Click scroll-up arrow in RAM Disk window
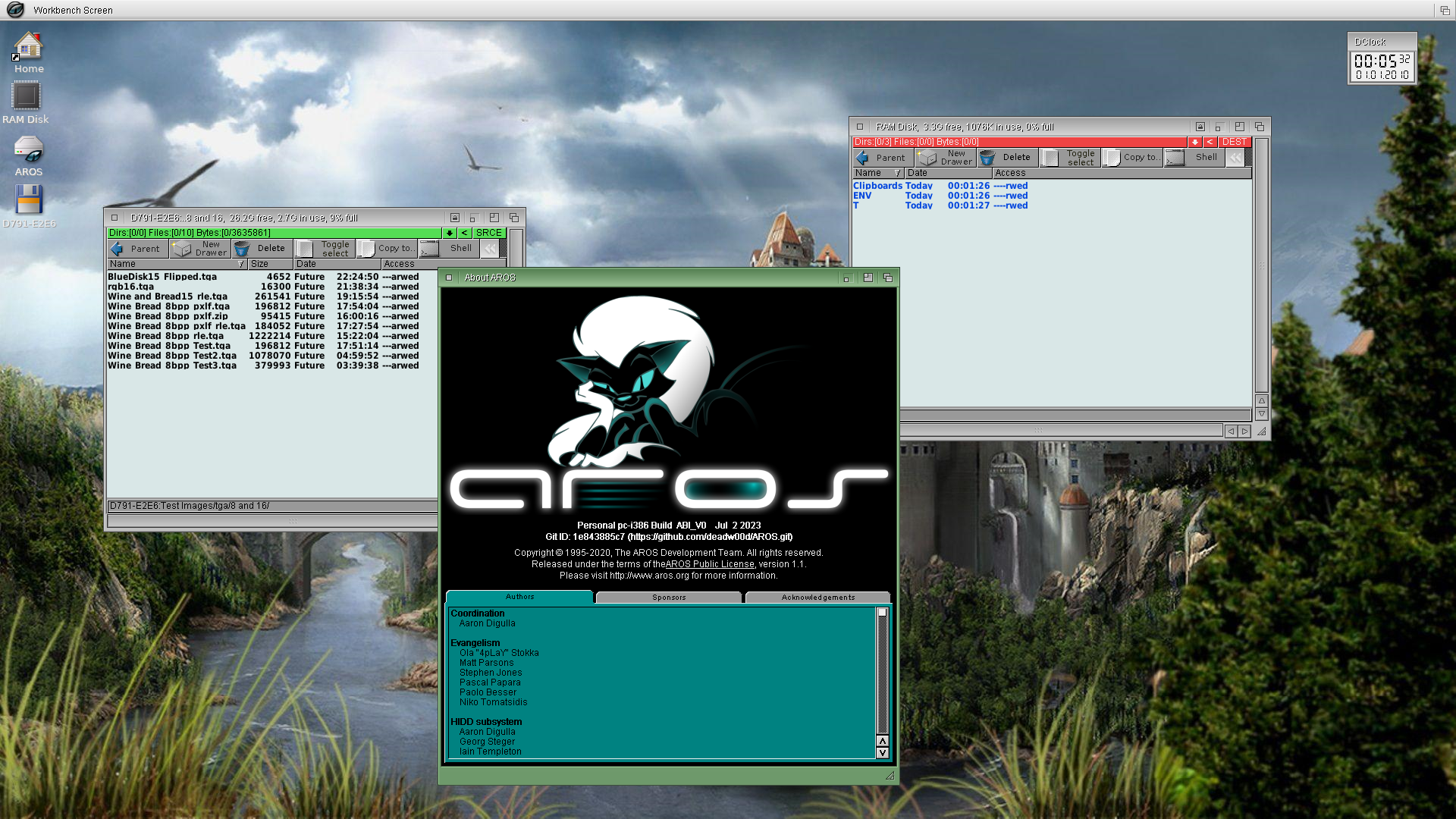Screen dimensions: 1456x819 (x=1262, y=400)
